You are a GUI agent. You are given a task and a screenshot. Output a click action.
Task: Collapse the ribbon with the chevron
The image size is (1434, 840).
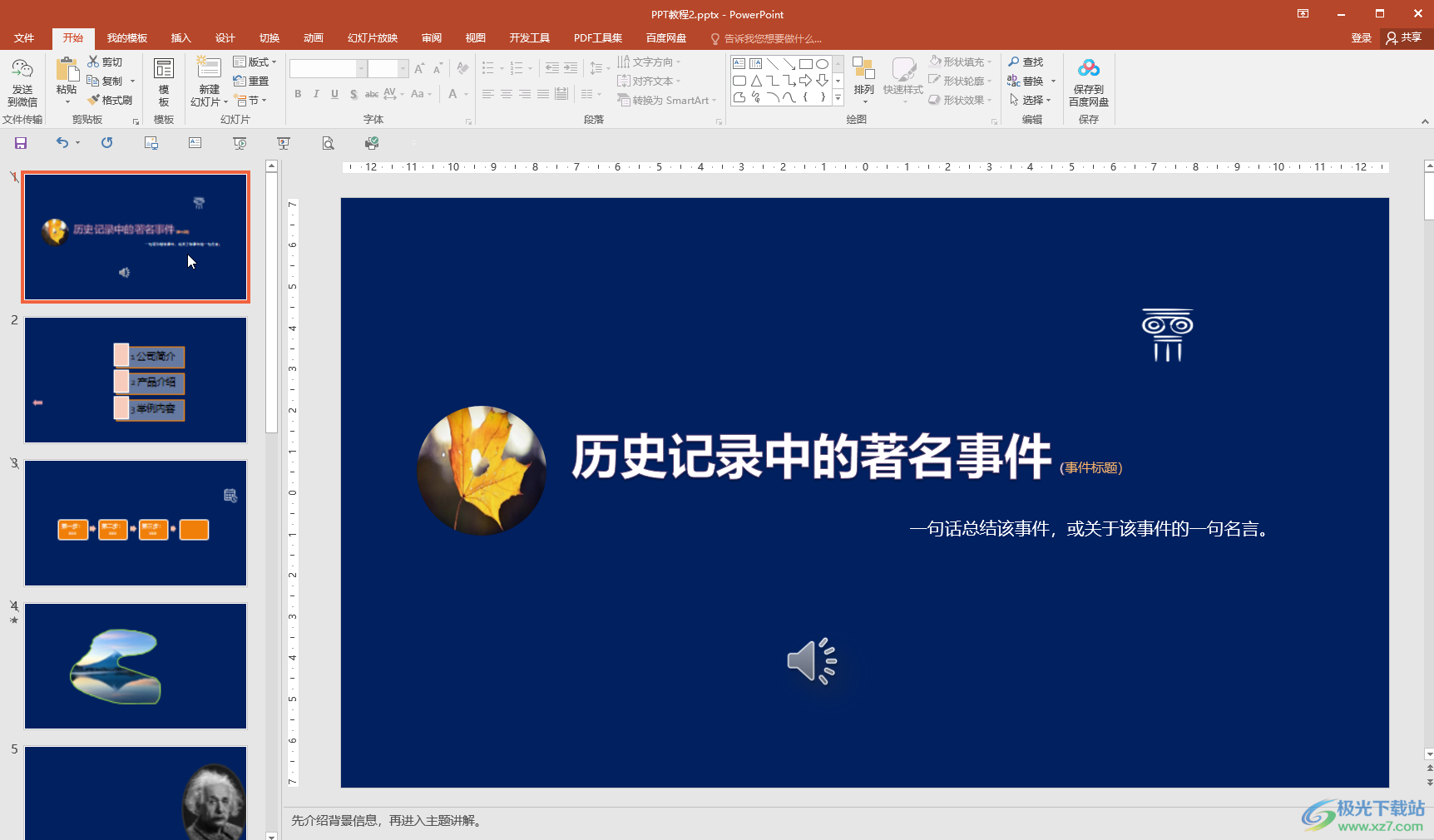point(1425,121)
